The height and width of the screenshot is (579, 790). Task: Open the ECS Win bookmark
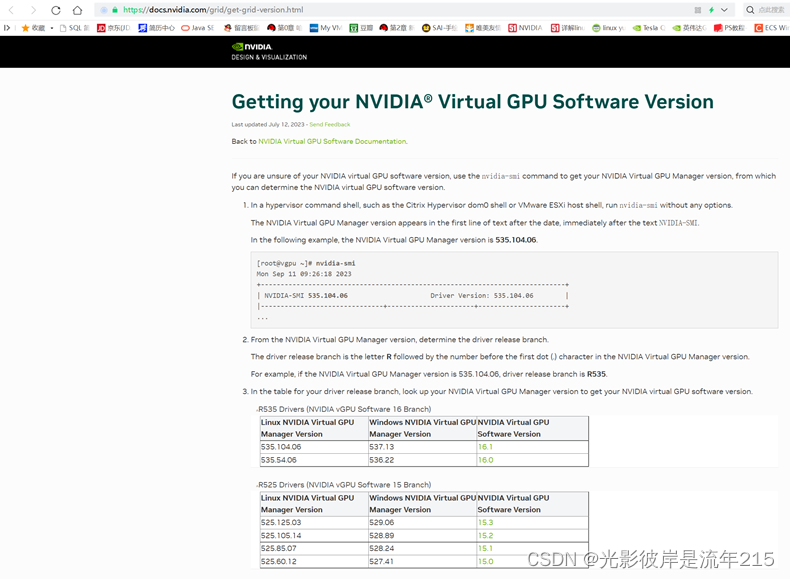(771, 28)
